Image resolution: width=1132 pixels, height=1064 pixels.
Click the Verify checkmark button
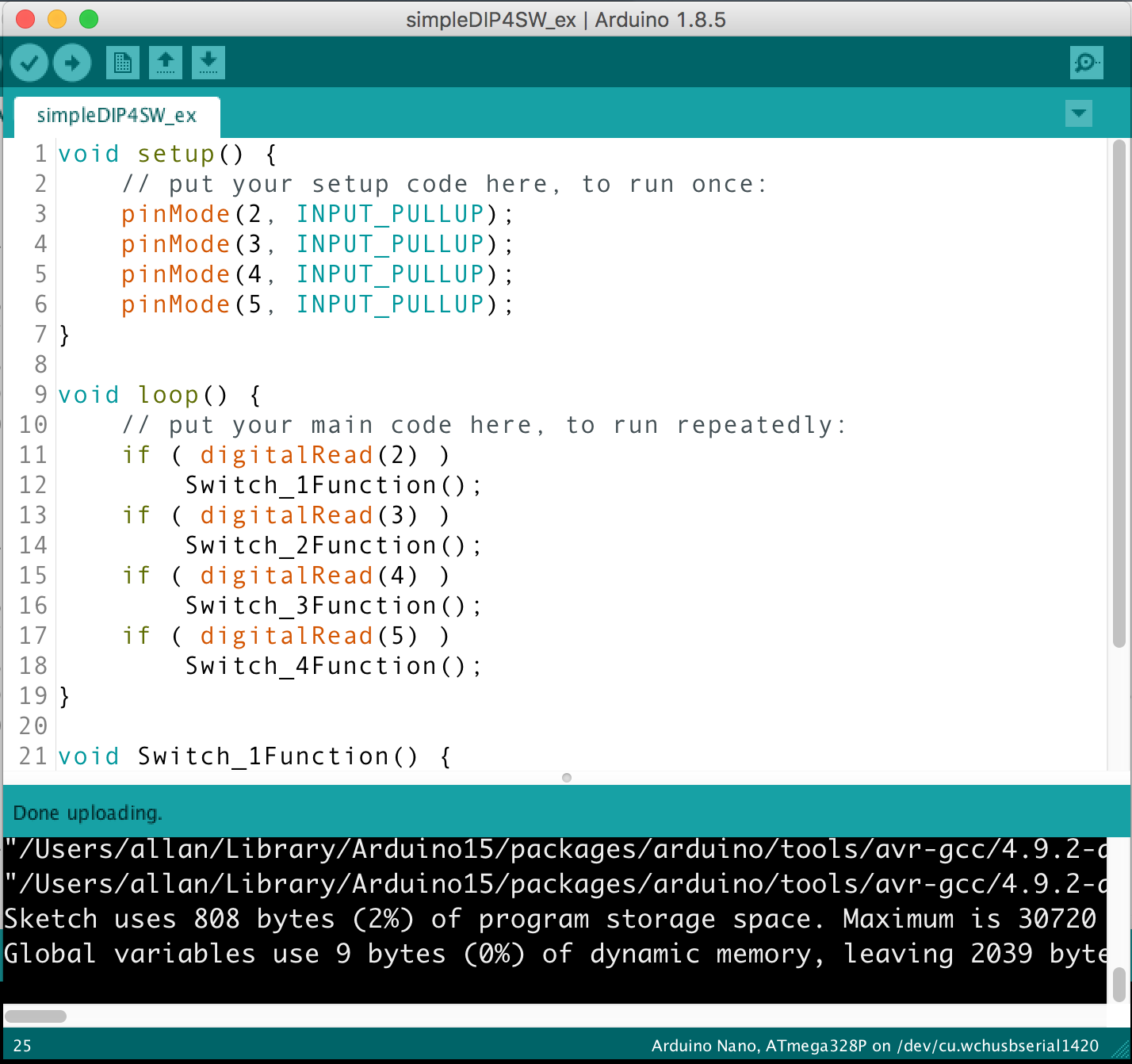pyautogui.click(x=29, y=63)
